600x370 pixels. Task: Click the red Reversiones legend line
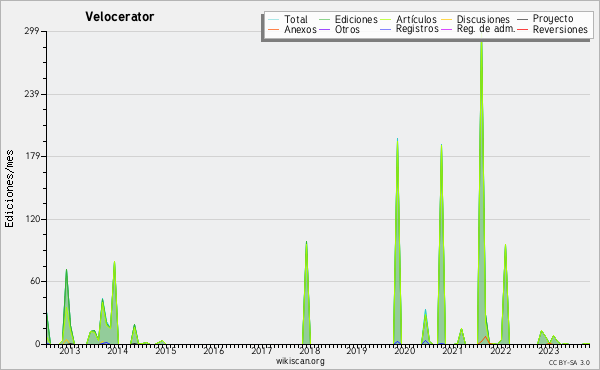(523, 29)
